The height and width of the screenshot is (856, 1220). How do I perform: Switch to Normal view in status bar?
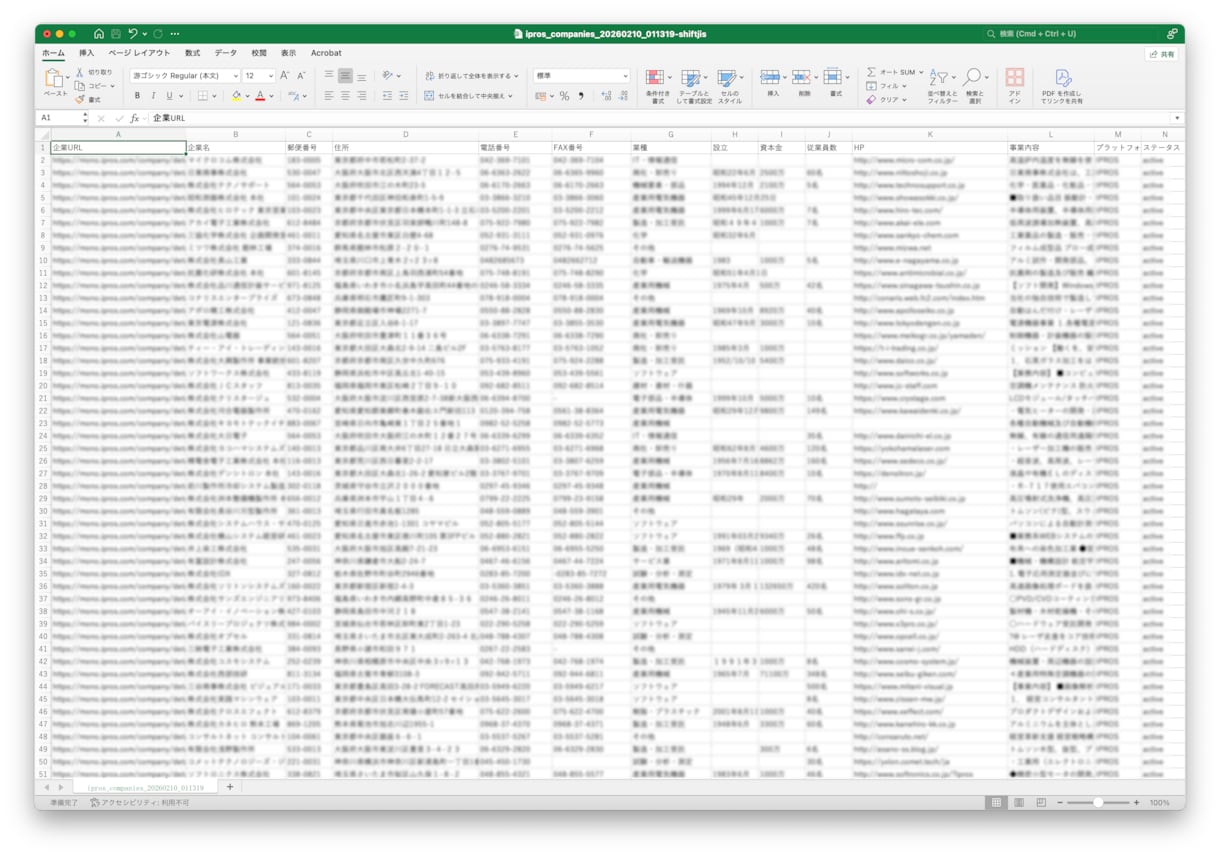[996, 802]
